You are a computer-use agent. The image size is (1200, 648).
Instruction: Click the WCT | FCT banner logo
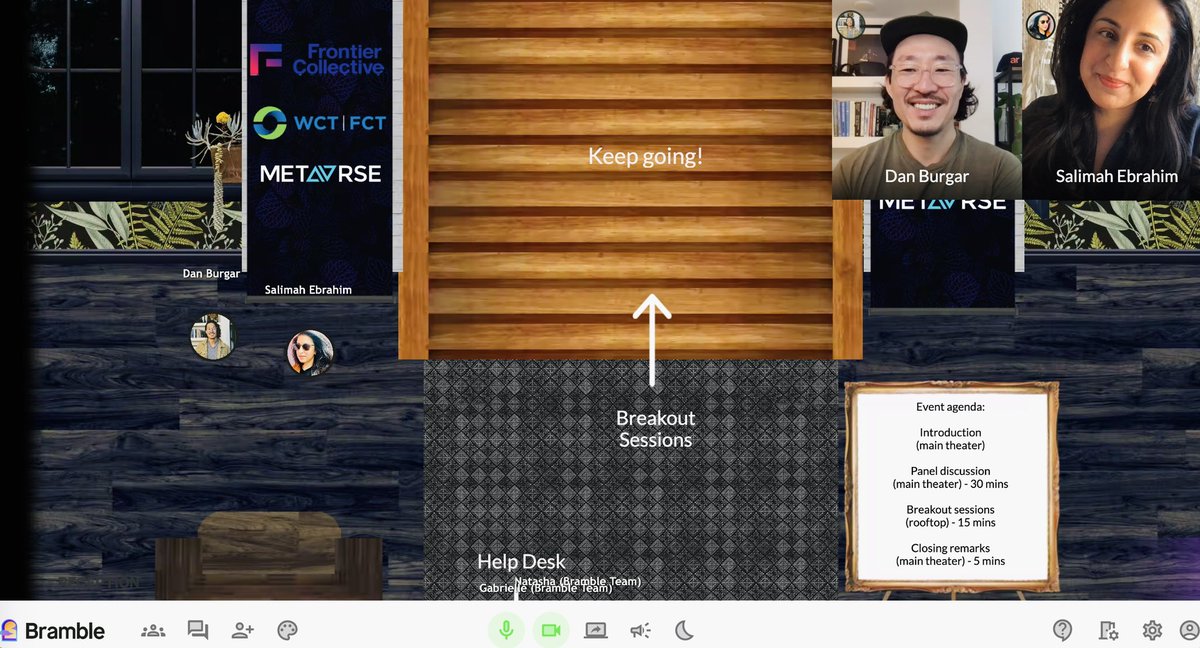(319, 123)
